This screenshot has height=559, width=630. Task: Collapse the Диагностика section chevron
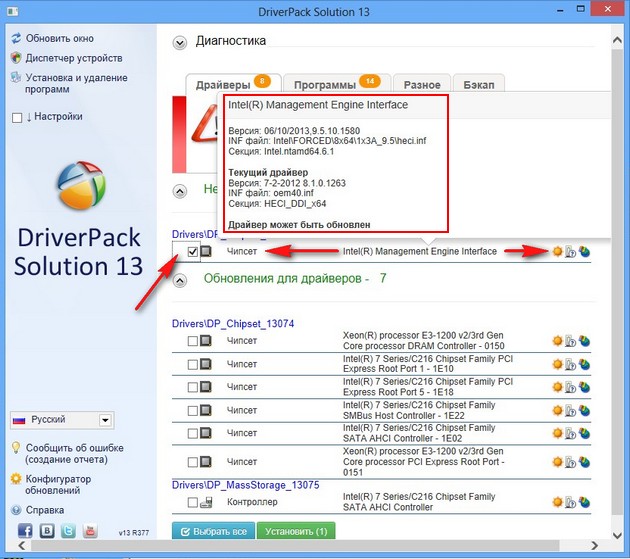180,42
